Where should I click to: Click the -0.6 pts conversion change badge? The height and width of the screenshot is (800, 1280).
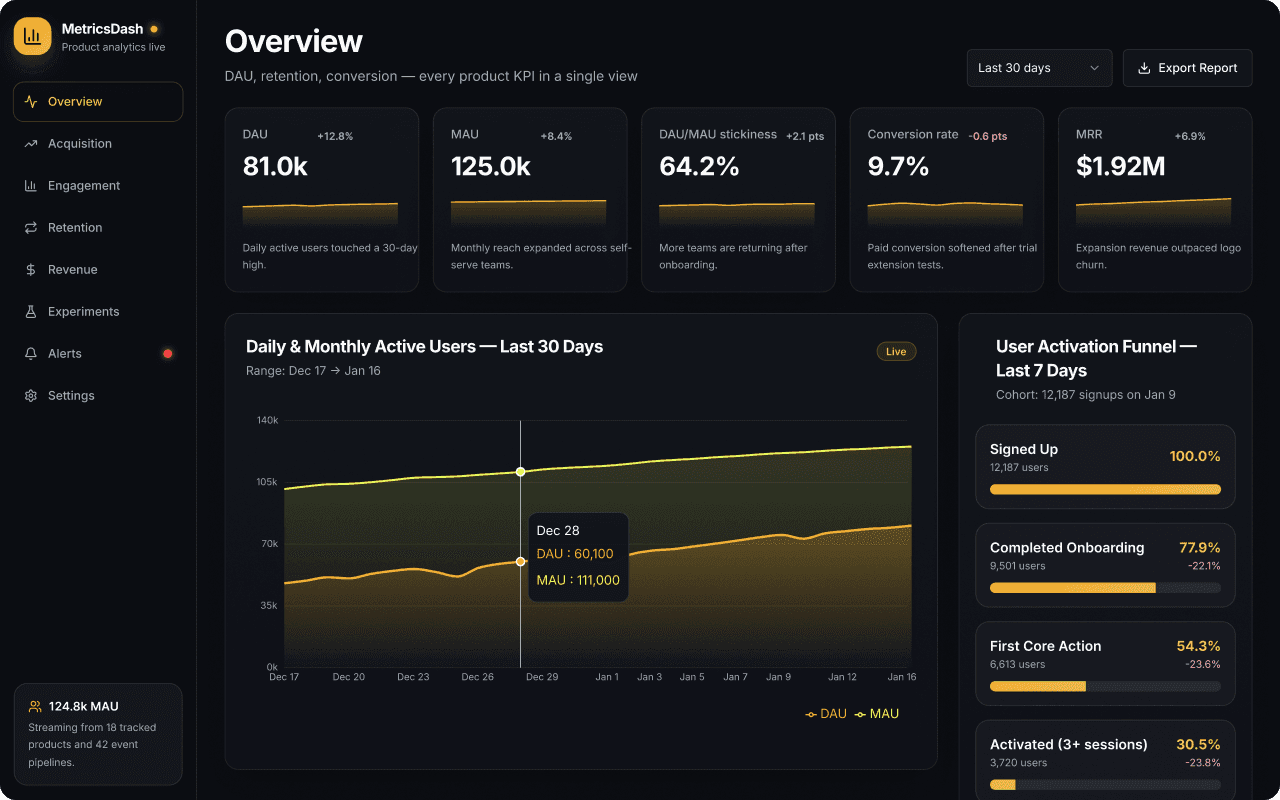988,136
